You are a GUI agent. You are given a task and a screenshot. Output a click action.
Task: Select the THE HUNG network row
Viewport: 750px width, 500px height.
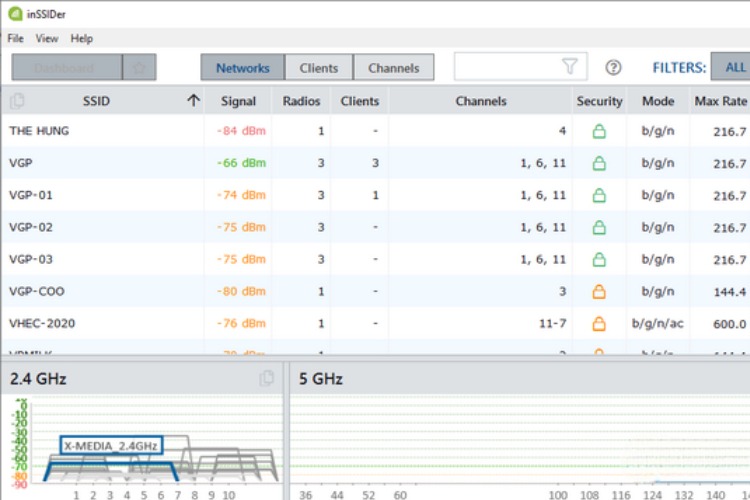pyautogui.click(x=100, y=131)
